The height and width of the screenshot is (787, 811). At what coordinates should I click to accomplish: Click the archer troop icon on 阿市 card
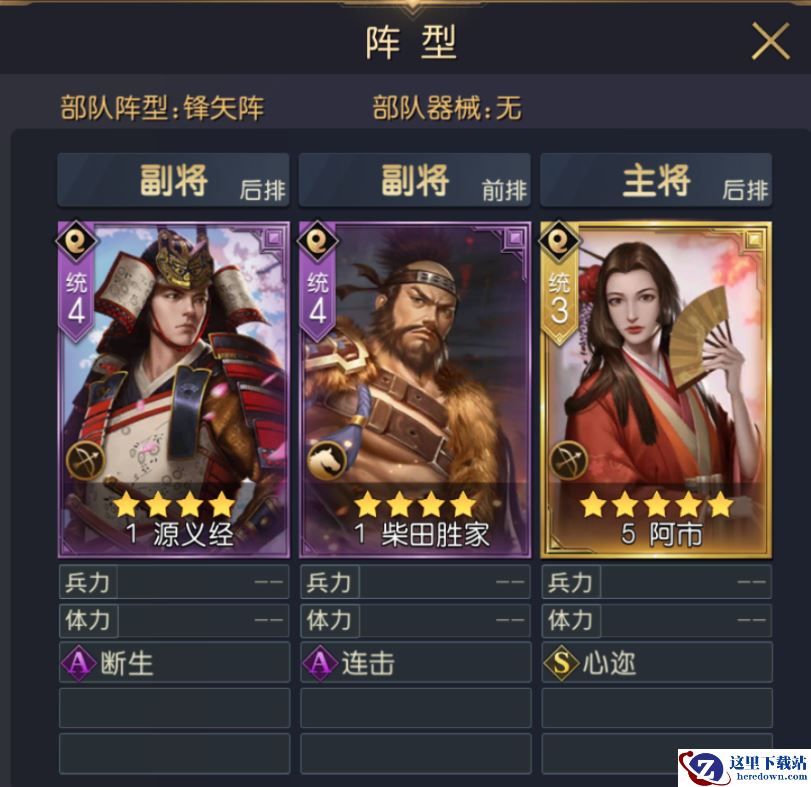pyautogui.click(x=568, y=460)
